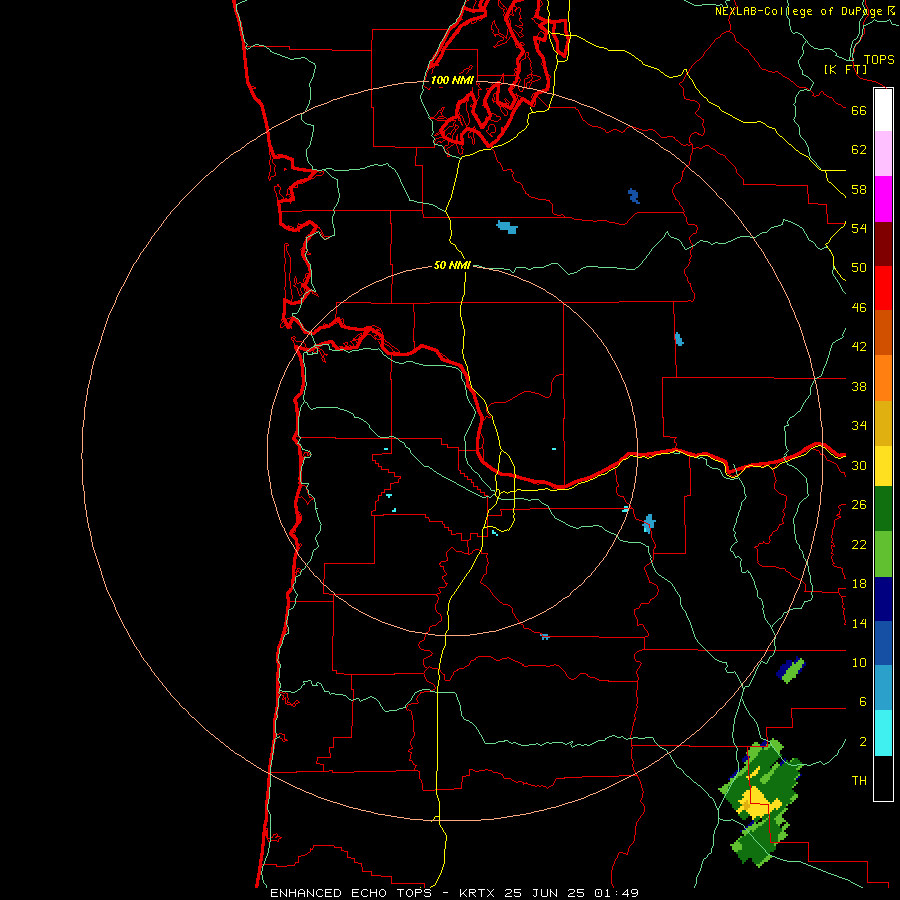
Task: Click the yellow core of the storm echo
Action: click(757, 802)
